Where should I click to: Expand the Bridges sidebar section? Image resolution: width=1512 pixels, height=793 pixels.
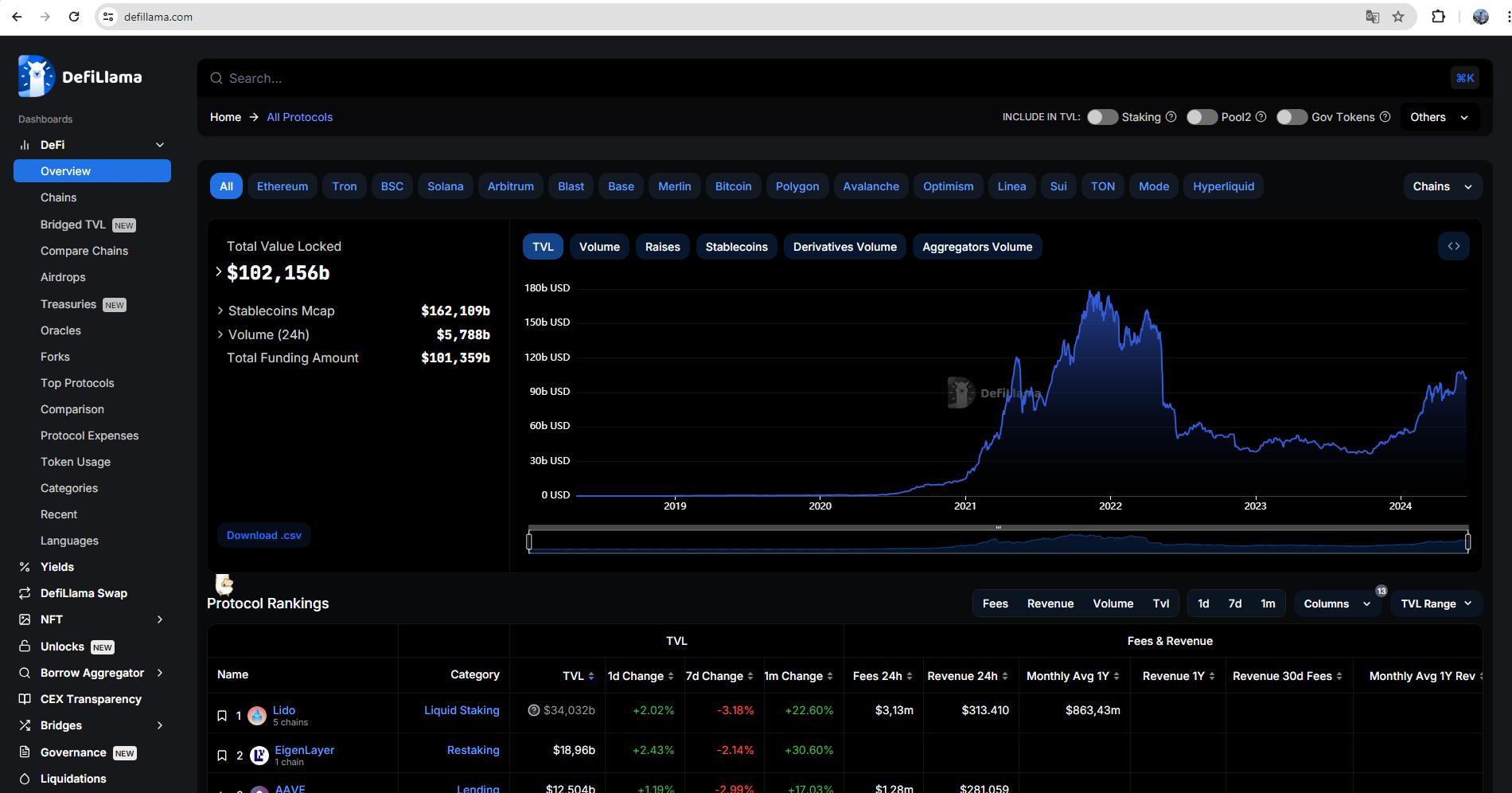click(x=160, y=725)
